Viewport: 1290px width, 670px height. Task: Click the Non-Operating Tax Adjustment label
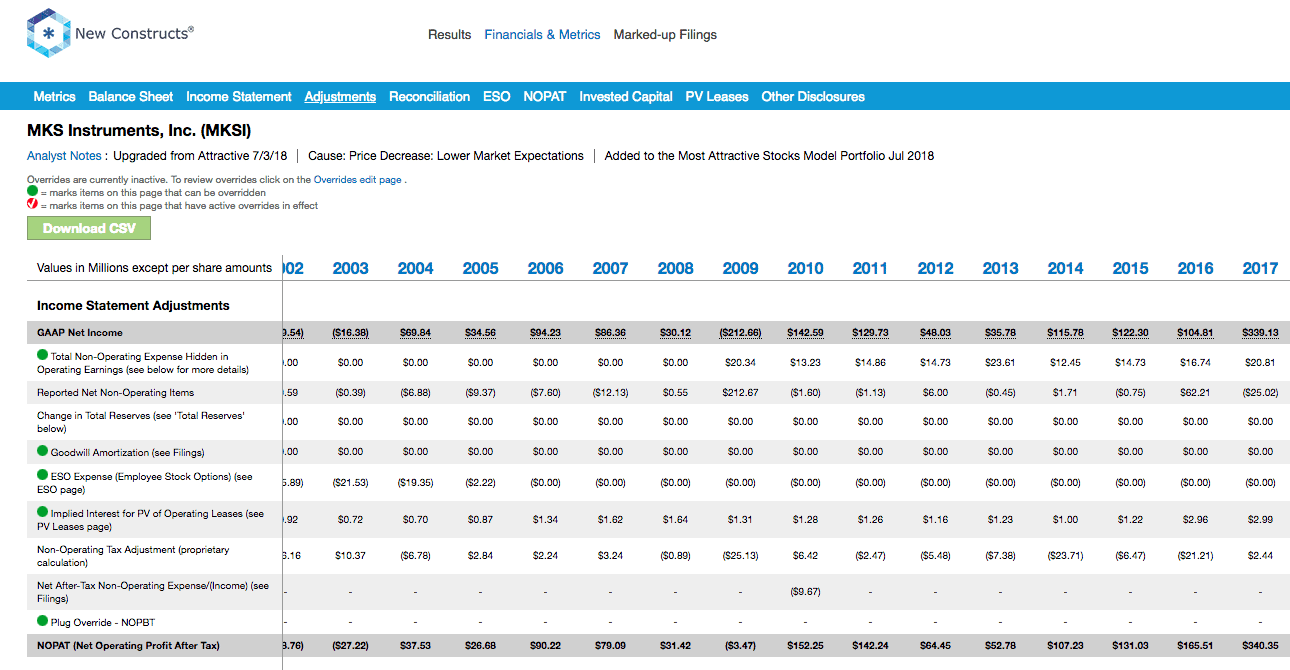point(133,556)
